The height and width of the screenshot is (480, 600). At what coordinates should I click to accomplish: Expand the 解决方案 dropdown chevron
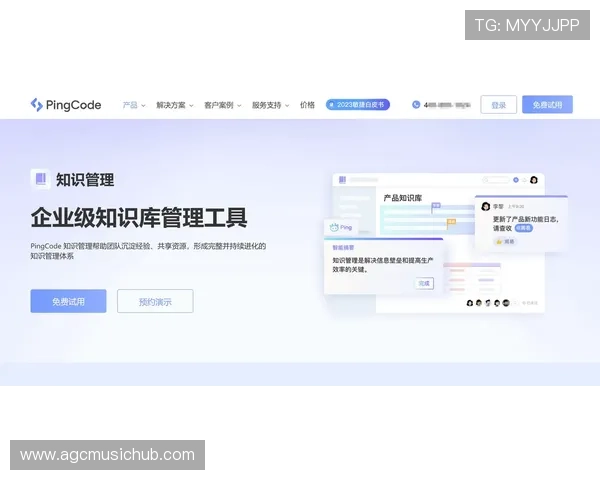pos(191,106)
